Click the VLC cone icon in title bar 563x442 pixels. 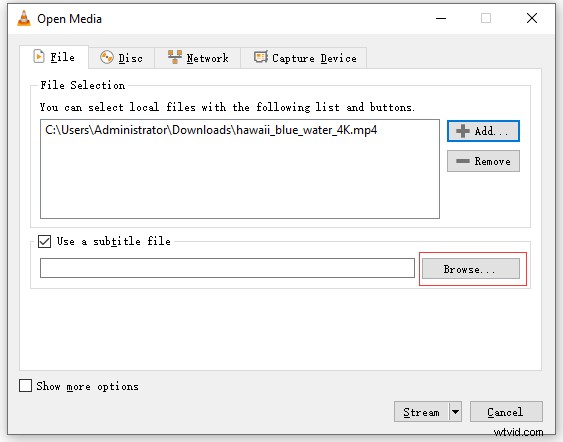coord(24,18)
